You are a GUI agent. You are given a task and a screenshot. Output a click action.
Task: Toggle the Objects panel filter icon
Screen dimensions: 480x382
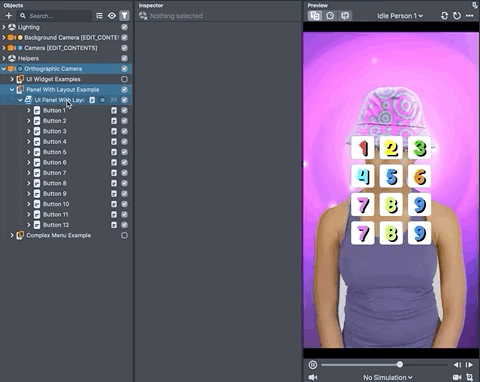(124, 16)
